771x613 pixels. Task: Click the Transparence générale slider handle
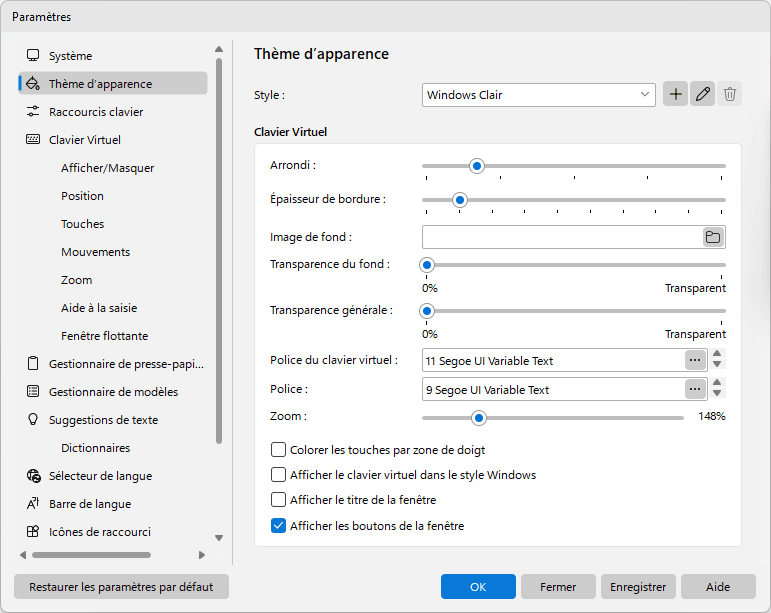[x=427, y=311]
